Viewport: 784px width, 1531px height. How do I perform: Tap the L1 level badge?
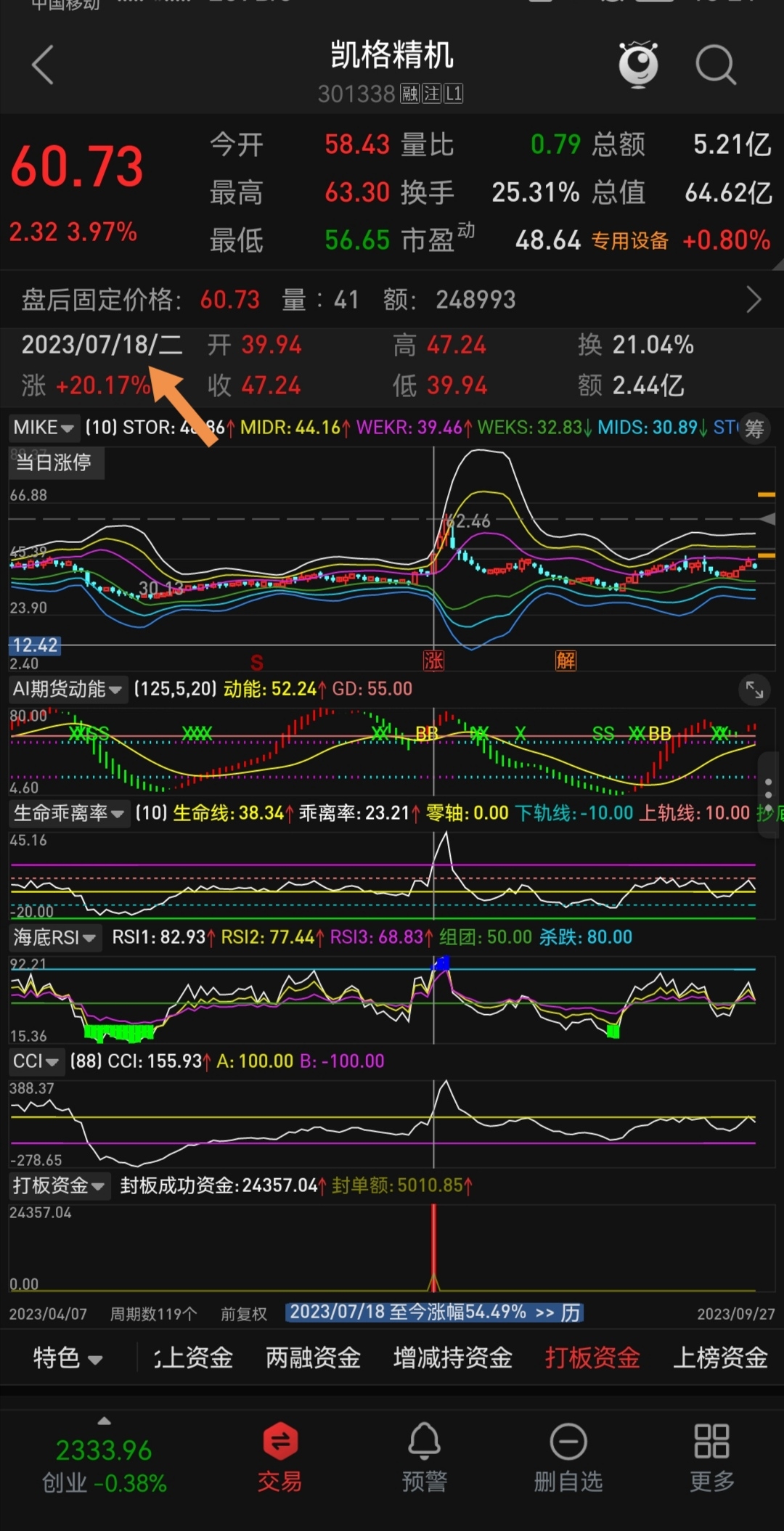[x=454, y=94]
